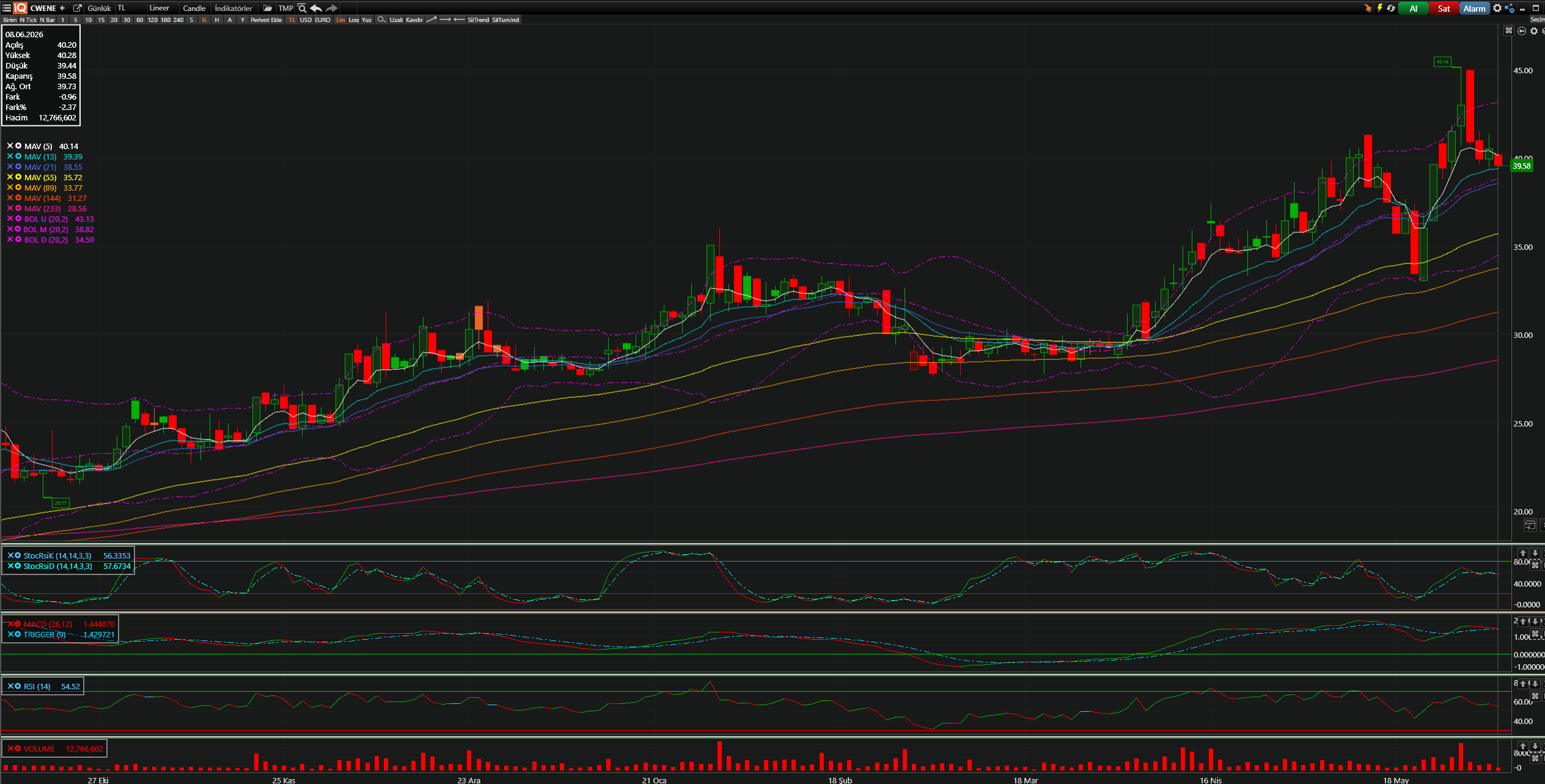The height and width of the screenshot is (784, 1545).
Task: Toggle visibility circle of MAV (144)
Action: (18, 198)
